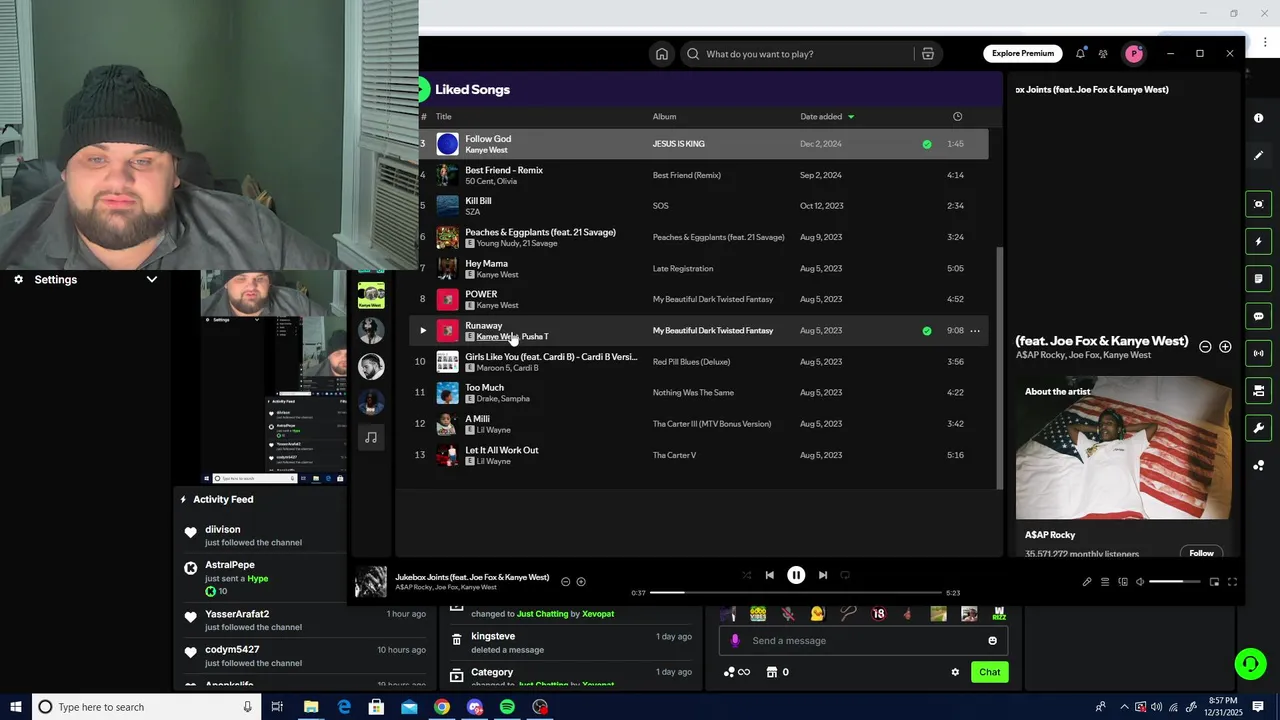Toggle shuffle in Spotify player
This screenshot has height=720, width=1280.
(x=746, y=575)
